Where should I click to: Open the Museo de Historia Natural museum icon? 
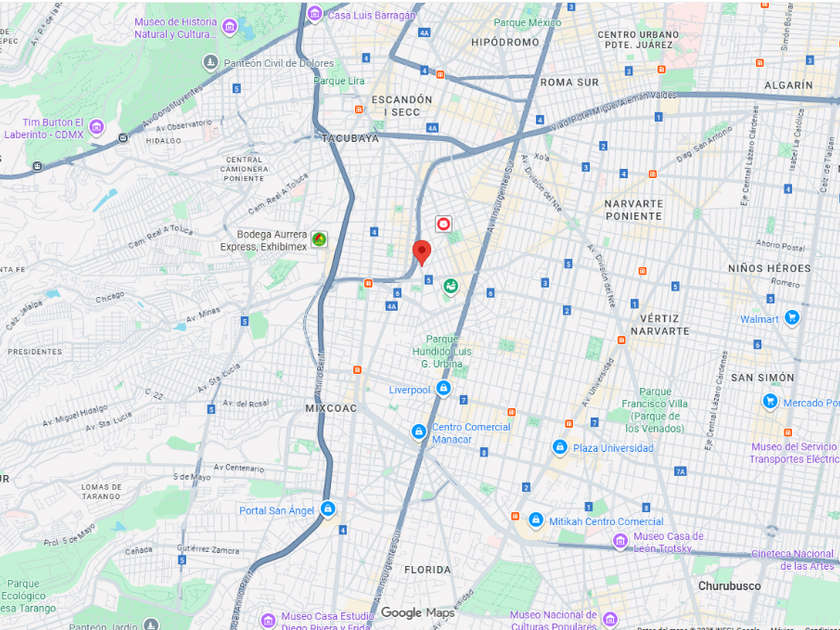click(229, 26)
